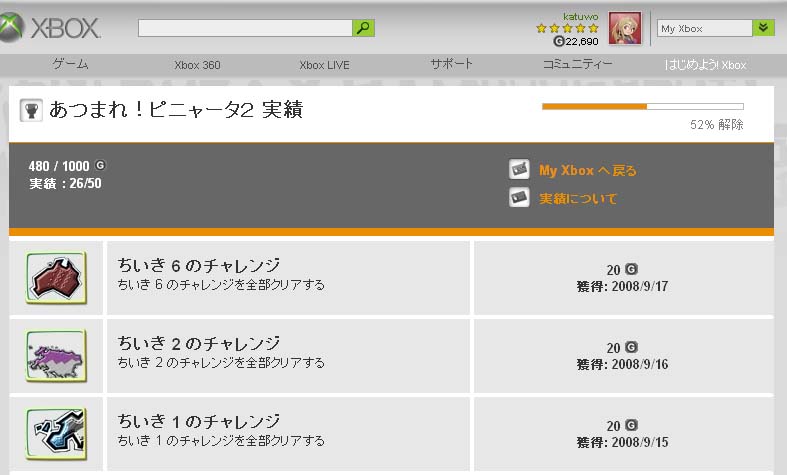Click the 実績：26/50 count
The height and width of the screenshot is (475, 787).
coord(65,183)
